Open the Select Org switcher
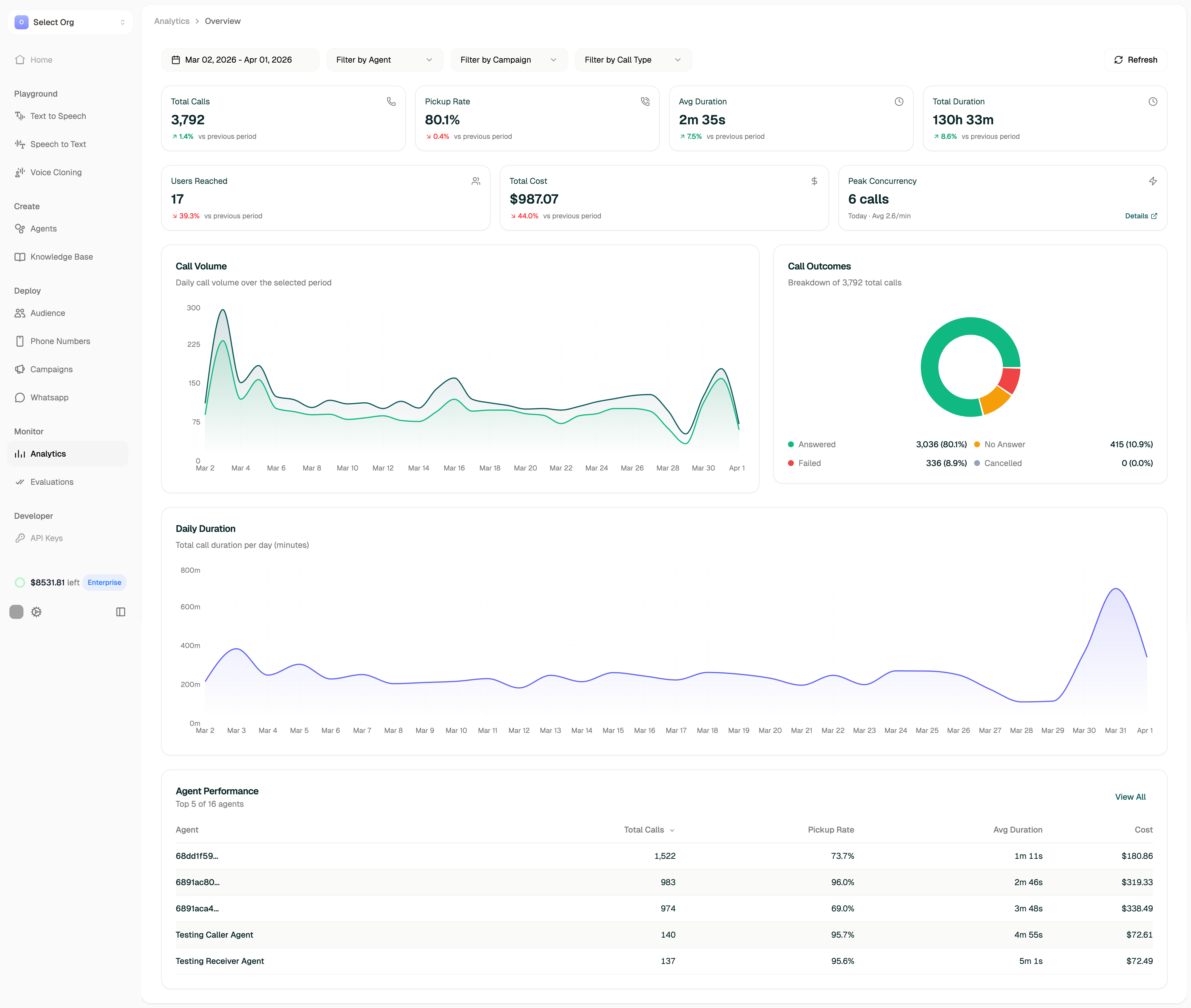Screen dimensions: 1191x1008 coord(70,22)
